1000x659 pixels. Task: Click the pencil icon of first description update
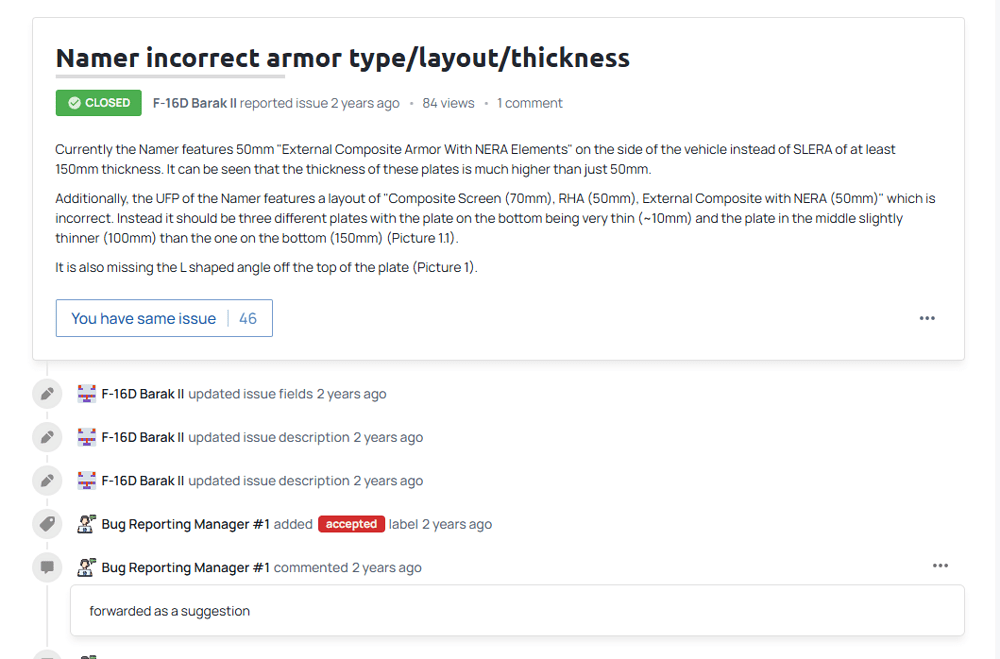pos(47,437)
